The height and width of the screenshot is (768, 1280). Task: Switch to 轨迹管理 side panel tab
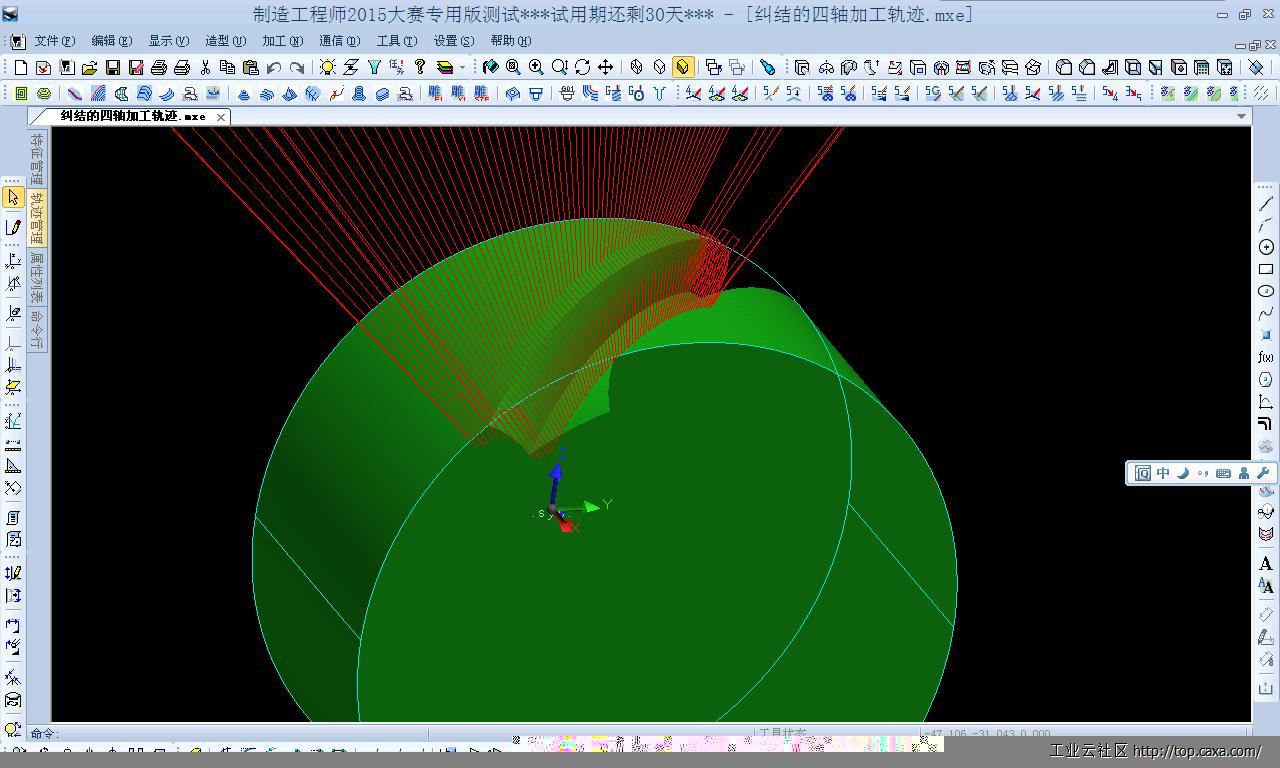pos(37,218)
